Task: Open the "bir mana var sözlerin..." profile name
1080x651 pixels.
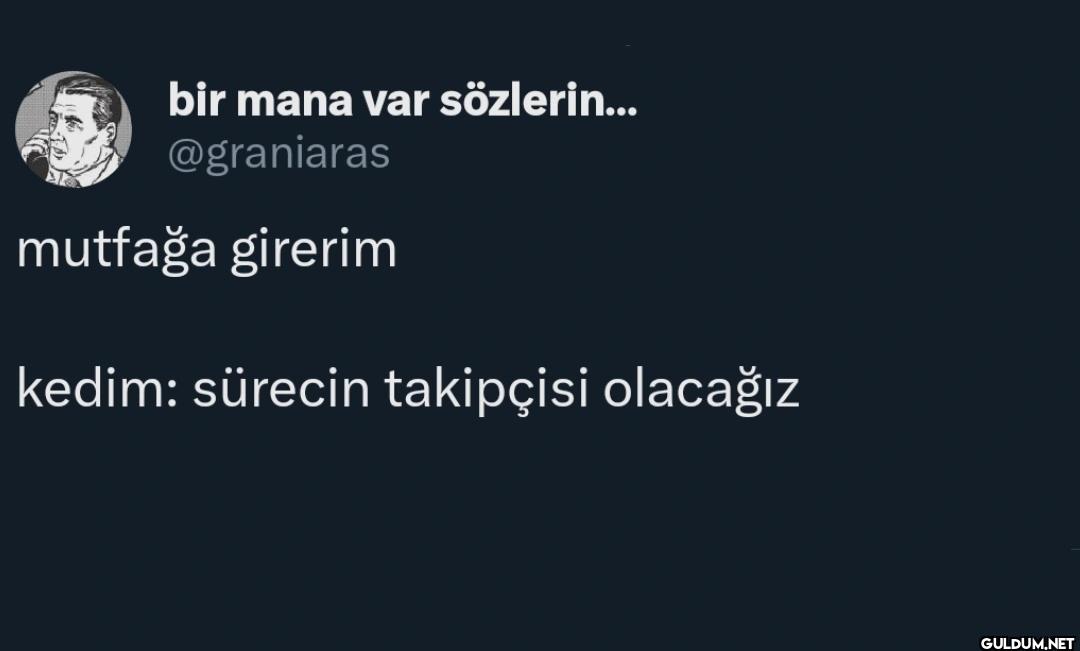Action: tap(401, 100)
